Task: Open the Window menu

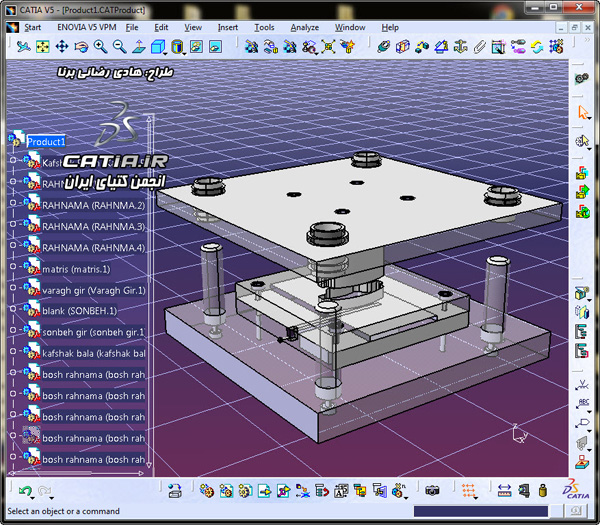Action: click(350, 28)
